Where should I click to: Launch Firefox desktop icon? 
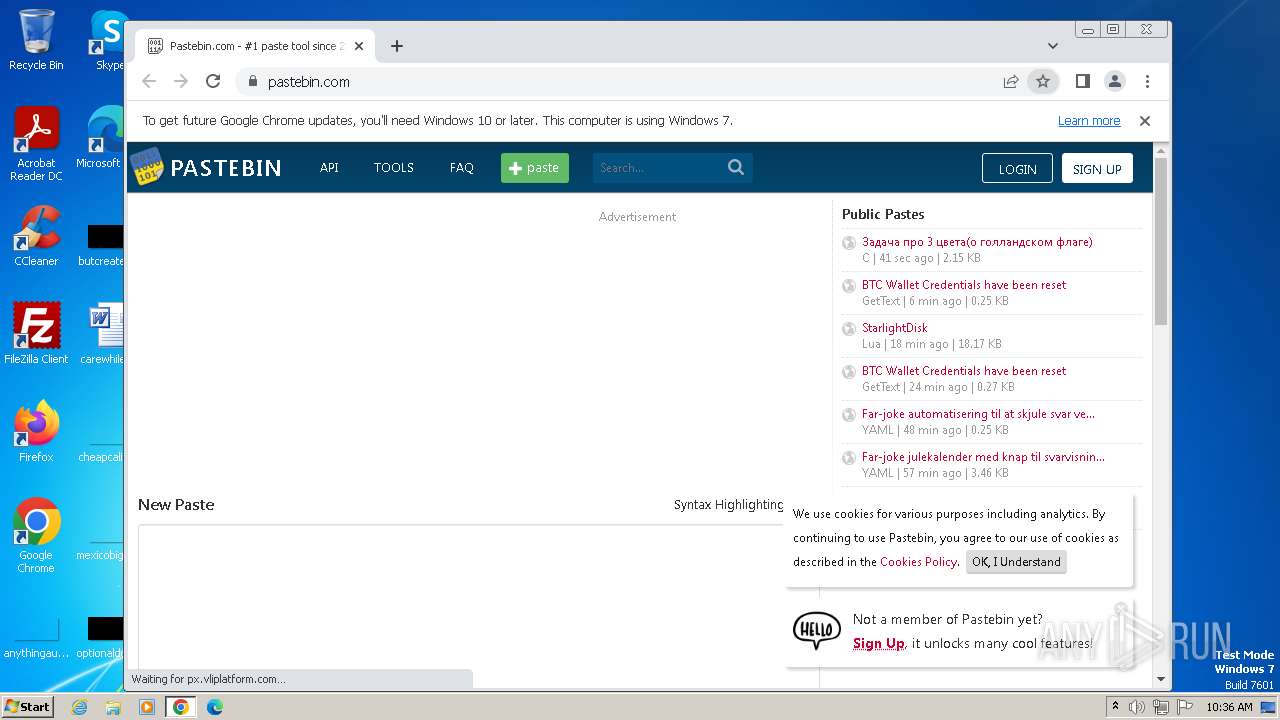(x=36, y=432)
